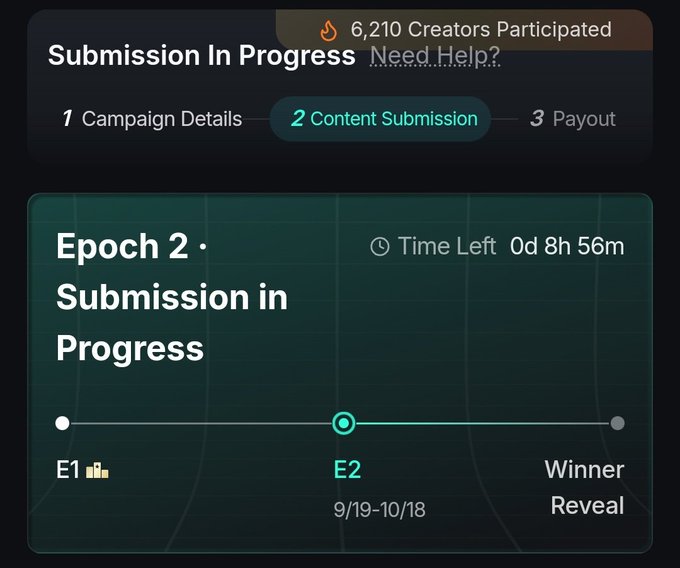
Task: Click the podium leaderboard icon next to E1
Action: (98, 470)
